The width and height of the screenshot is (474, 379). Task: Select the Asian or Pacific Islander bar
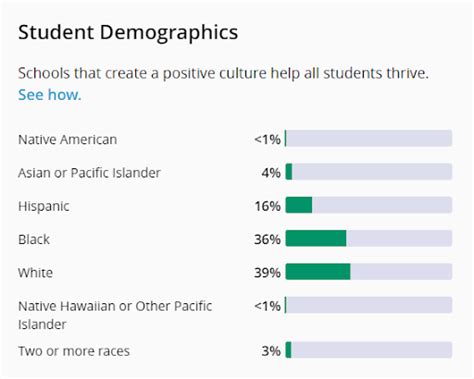pyautogui.click(x=369, y=172)
